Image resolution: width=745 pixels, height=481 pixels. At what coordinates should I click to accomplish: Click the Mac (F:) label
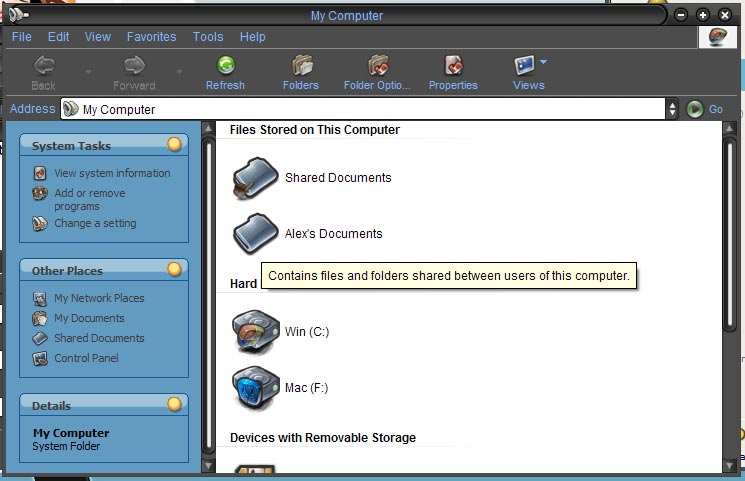pyautogui.click(x=306, y=387)
